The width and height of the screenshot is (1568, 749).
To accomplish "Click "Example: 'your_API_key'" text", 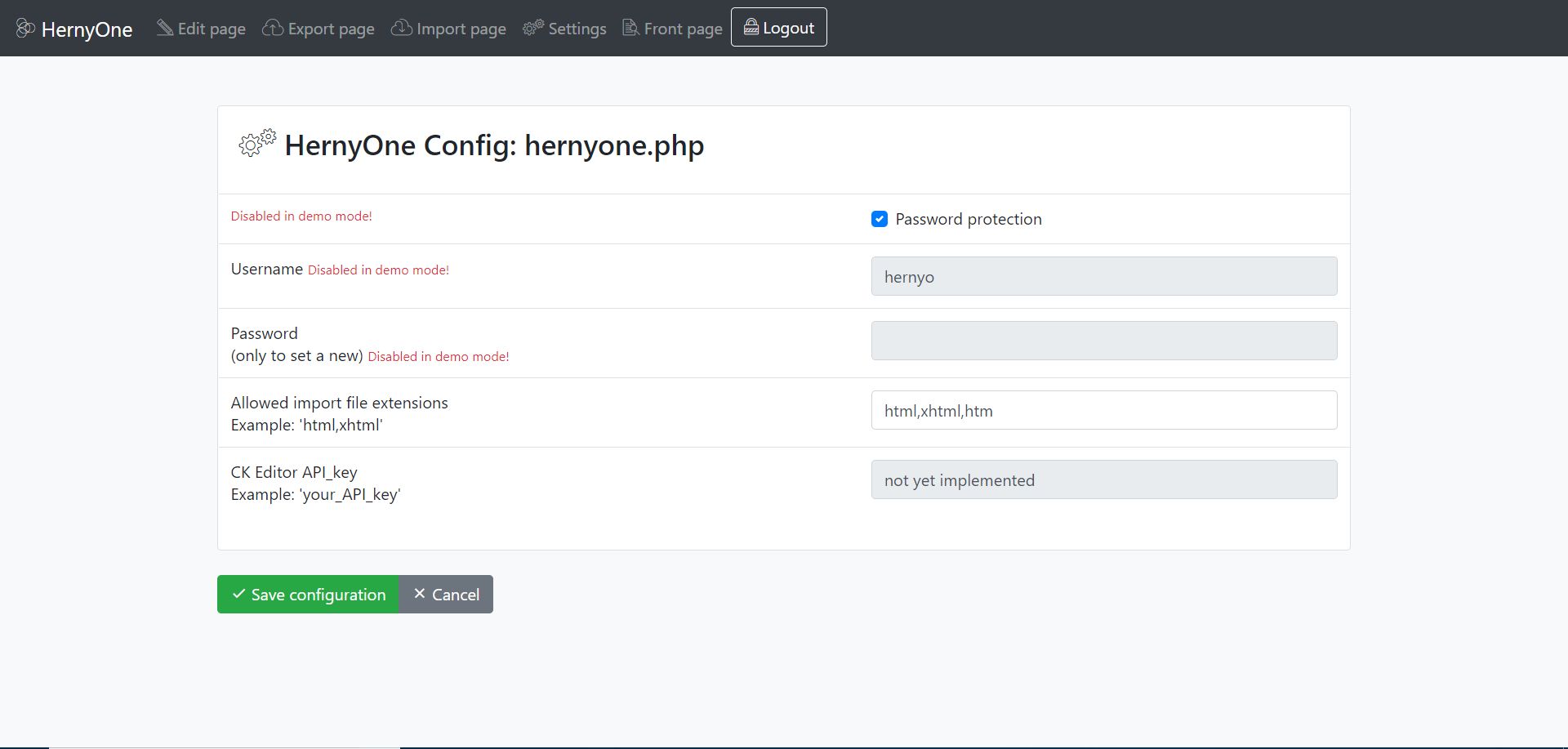I will click(316, 494).
